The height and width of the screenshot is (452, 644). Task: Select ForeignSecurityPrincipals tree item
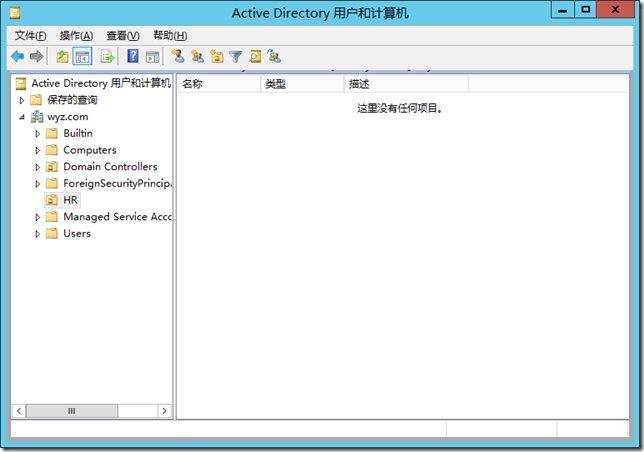[117, 184]
